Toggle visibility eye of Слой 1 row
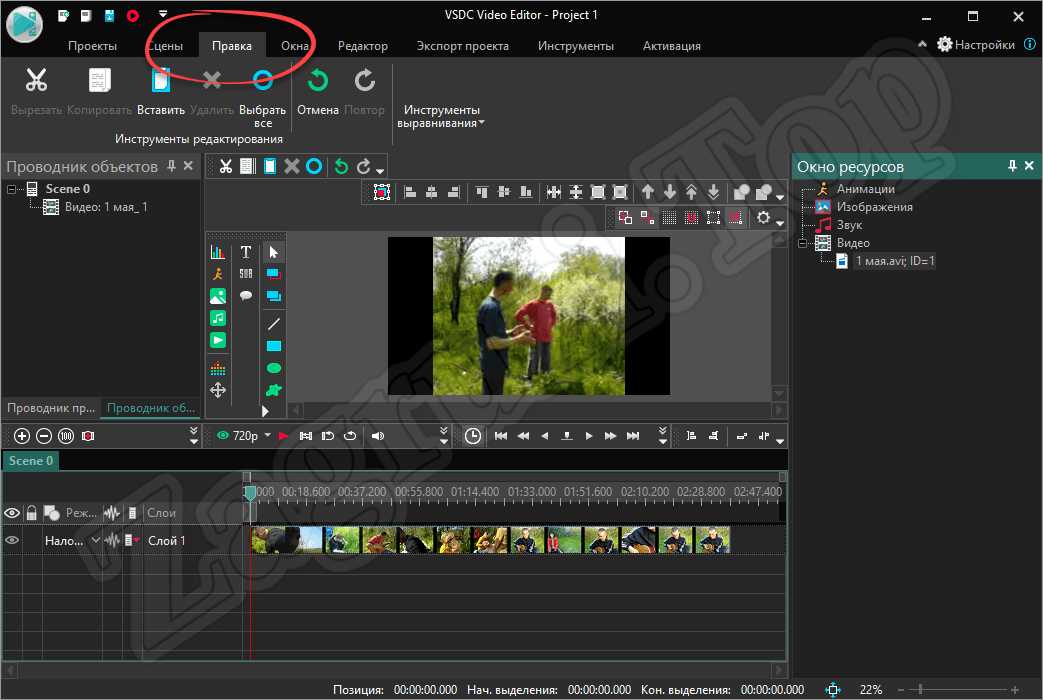The height and width of the screenshot is (700, 1043). click(12, 540)
